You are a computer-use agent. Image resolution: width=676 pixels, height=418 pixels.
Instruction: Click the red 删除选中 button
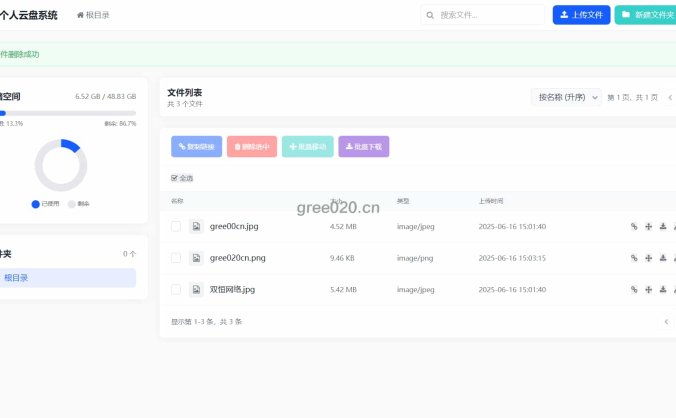252,147
